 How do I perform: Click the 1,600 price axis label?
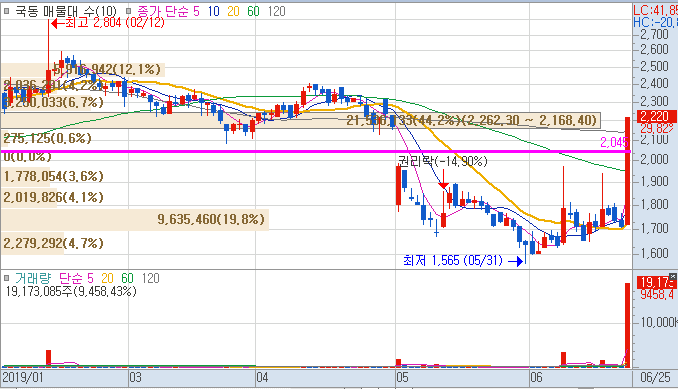(654, 253)
